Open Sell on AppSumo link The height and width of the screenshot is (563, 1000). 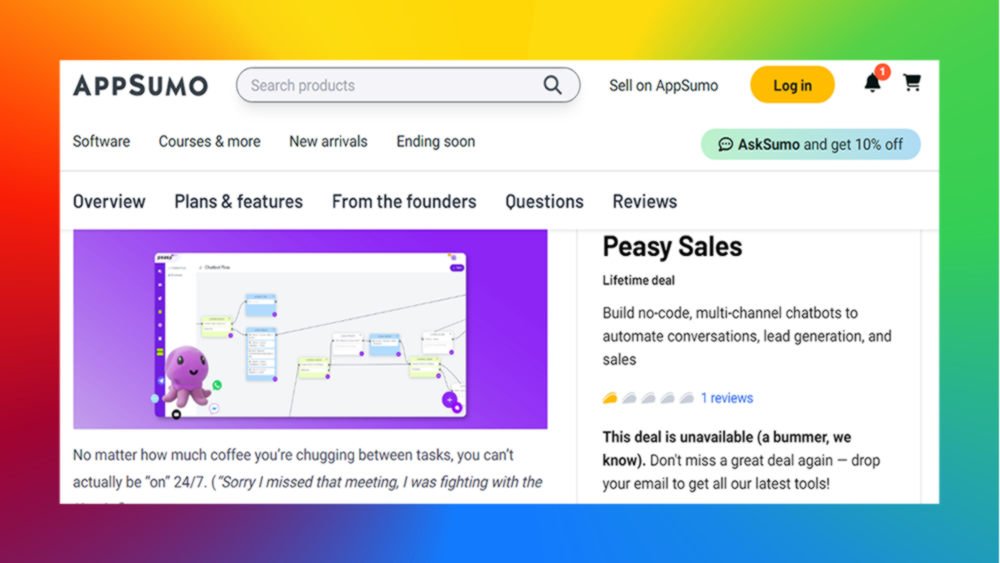(663, 85)
